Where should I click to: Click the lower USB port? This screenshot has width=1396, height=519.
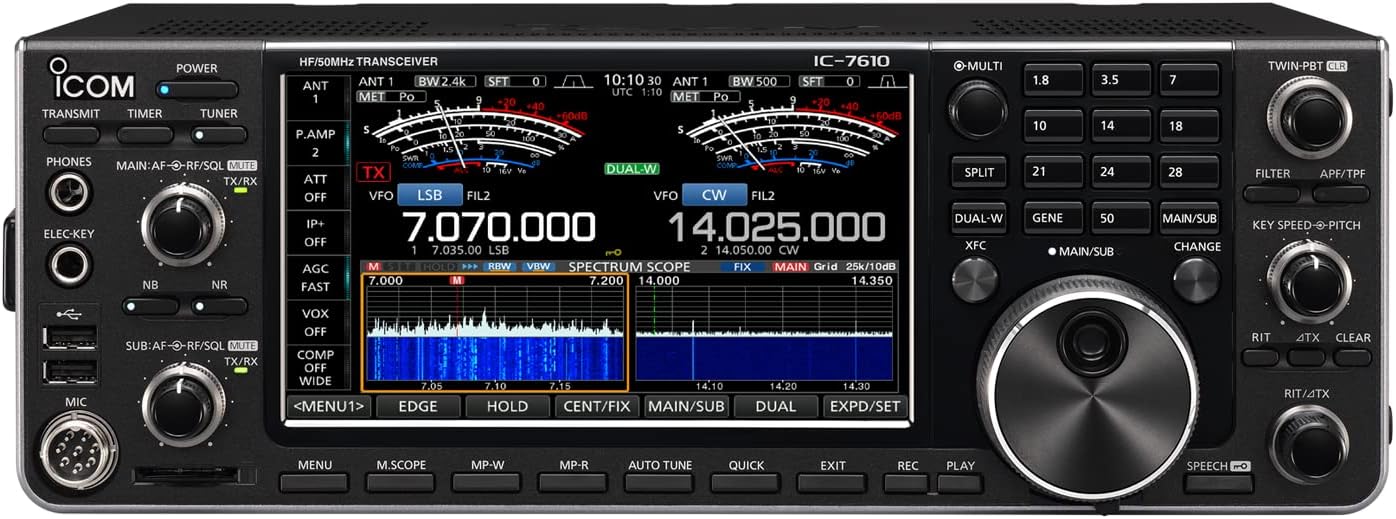70,372
